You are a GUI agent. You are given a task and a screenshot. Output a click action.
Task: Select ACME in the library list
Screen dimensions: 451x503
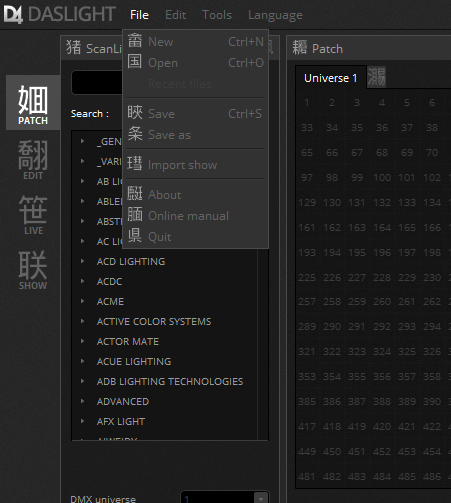[110, 301]
